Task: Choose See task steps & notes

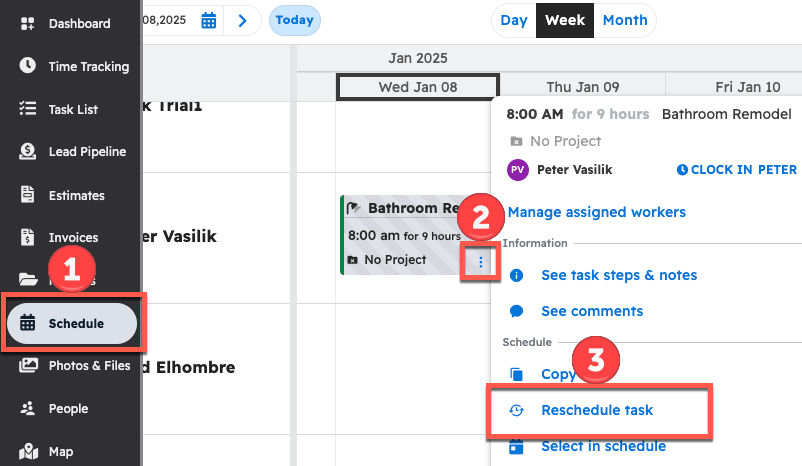Action: (x=618, y=275)
